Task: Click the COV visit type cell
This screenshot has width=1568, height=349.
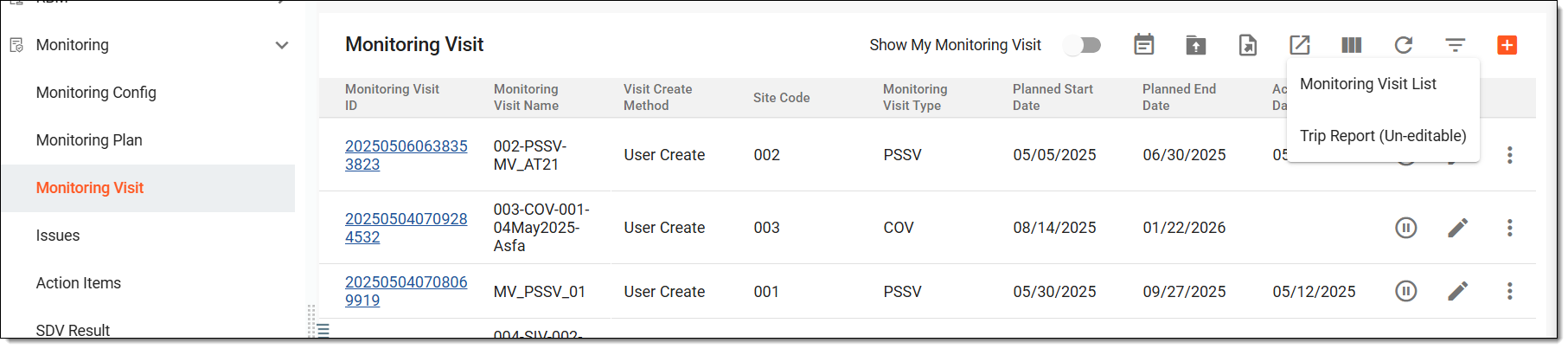Action: [x=899, y=228]
